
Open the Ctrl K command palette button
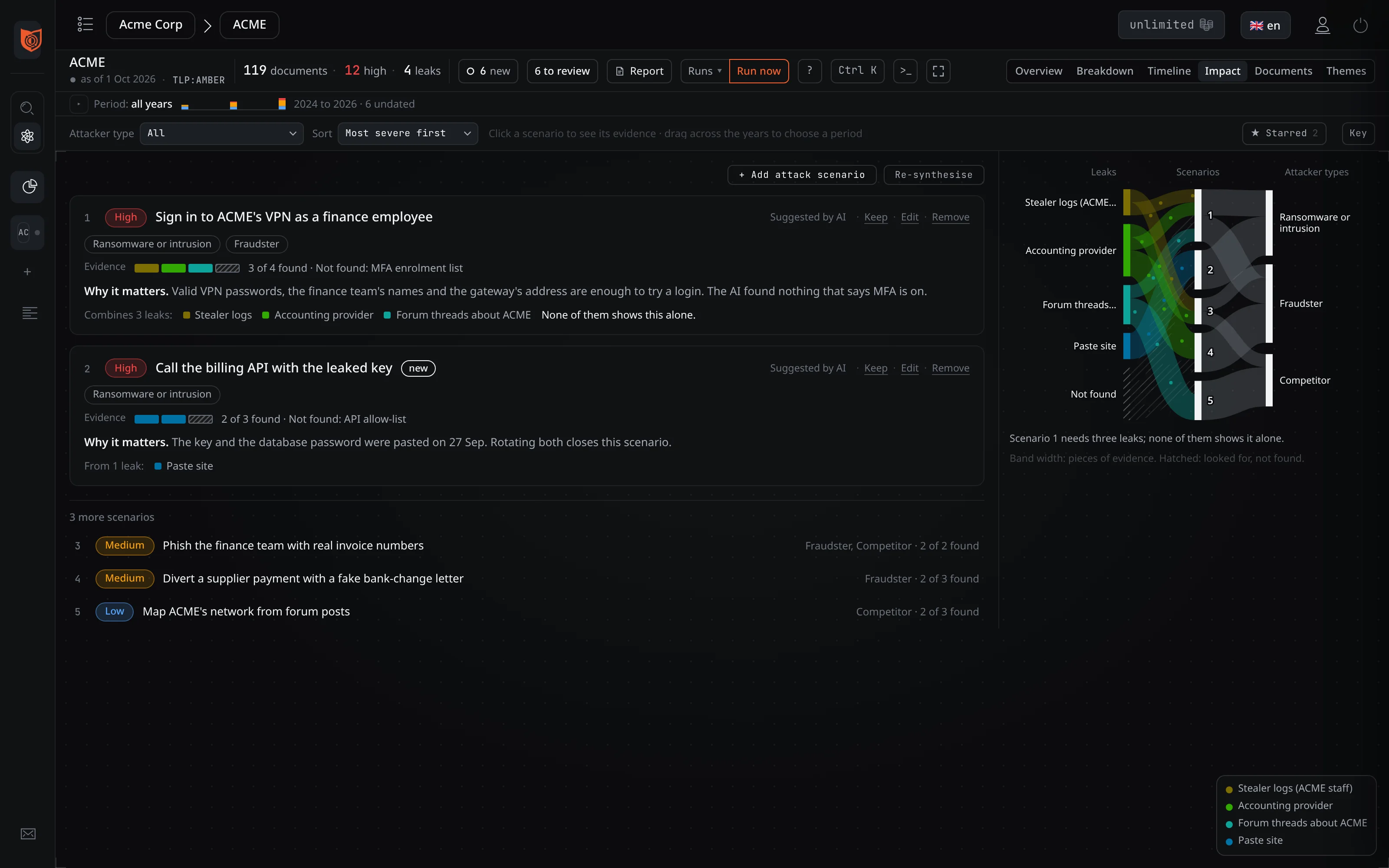tap(858, 71)
